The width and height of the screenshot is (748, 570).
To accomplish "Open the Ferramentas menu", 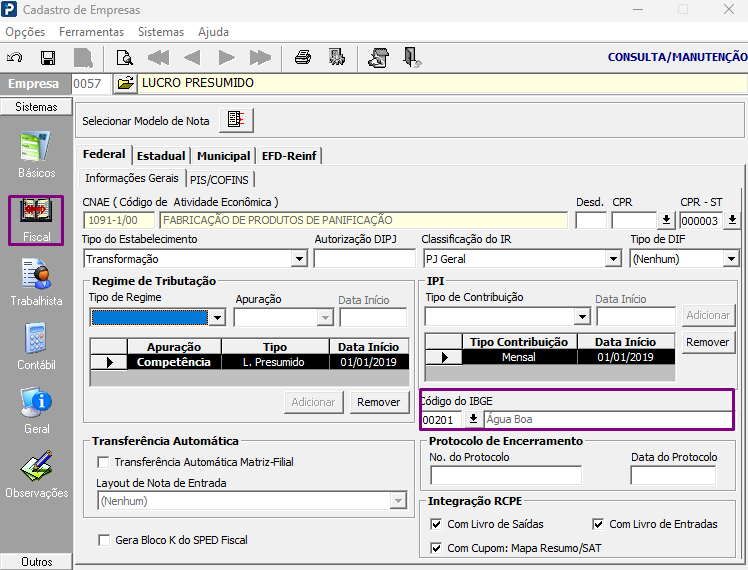I will tap(92, 32).
